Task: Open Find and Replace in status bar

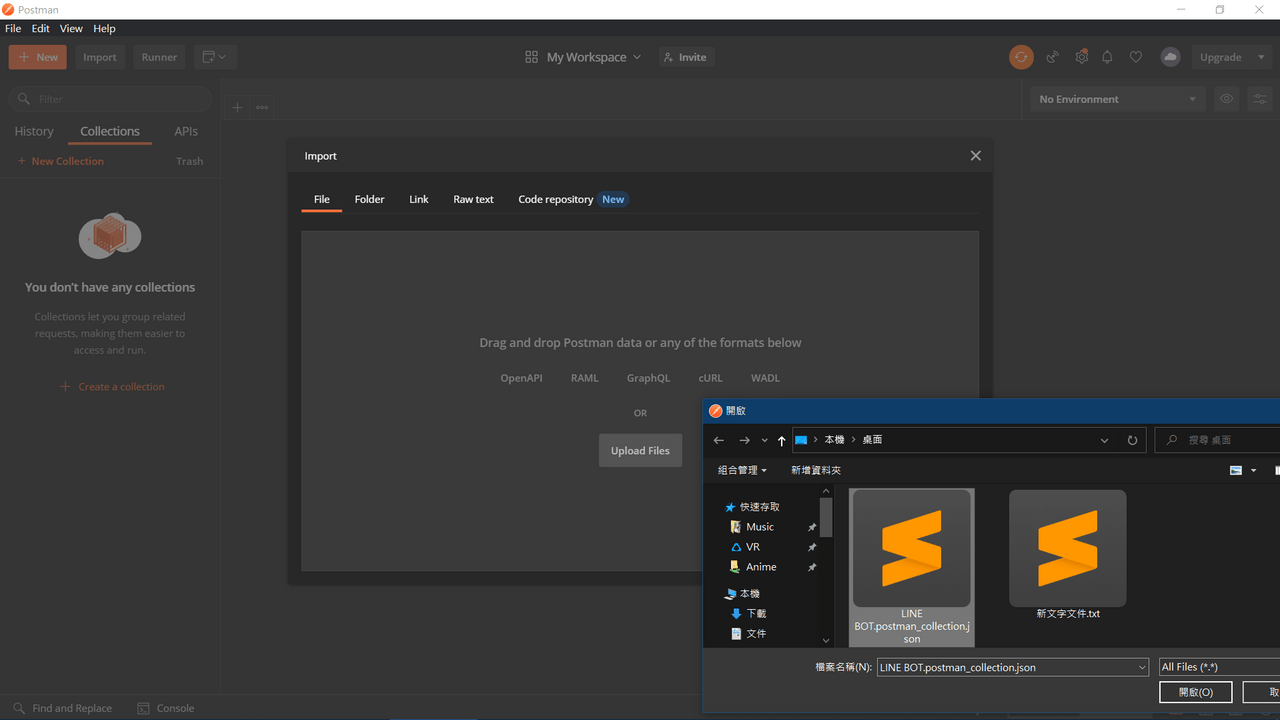Action: click(x=62, y=708)
